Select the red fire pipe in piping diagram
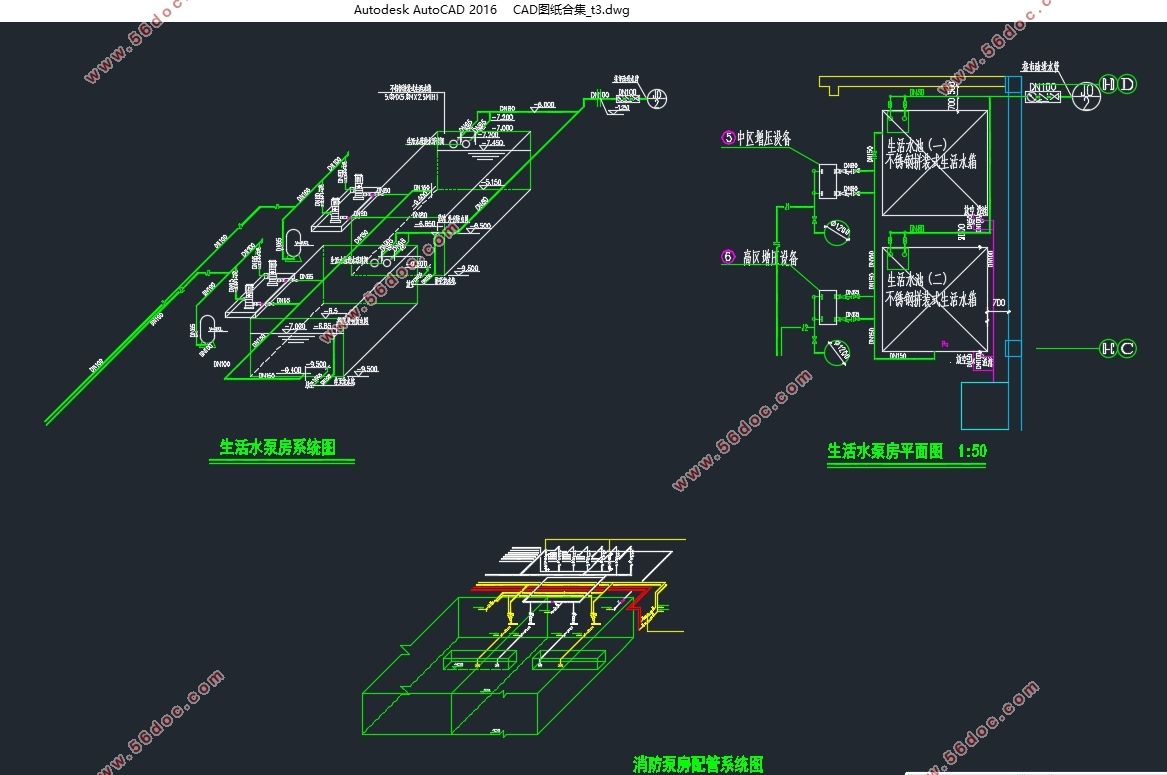 pyautogui.click(x=566, y=588)
